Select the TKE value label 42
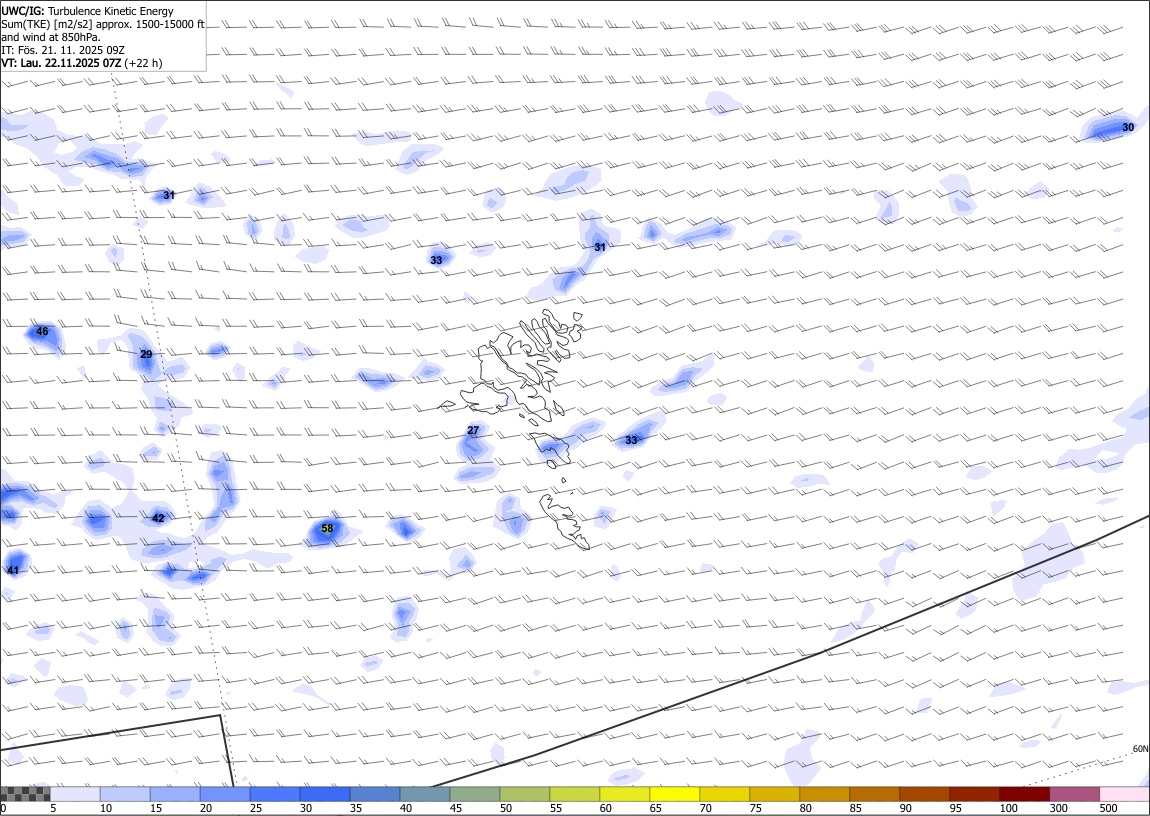The height and width of the screenshot is (816, 1150). coord(158,518)
